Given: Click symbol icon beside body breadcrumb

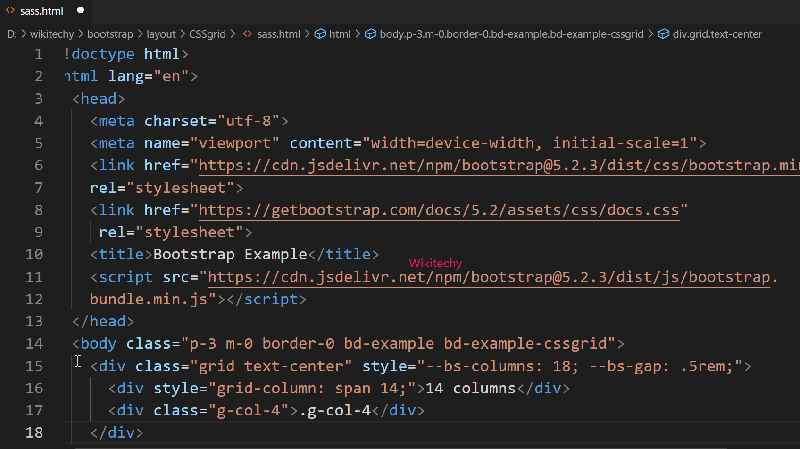Looking at the screenshot, I should [x=370, y=34].
